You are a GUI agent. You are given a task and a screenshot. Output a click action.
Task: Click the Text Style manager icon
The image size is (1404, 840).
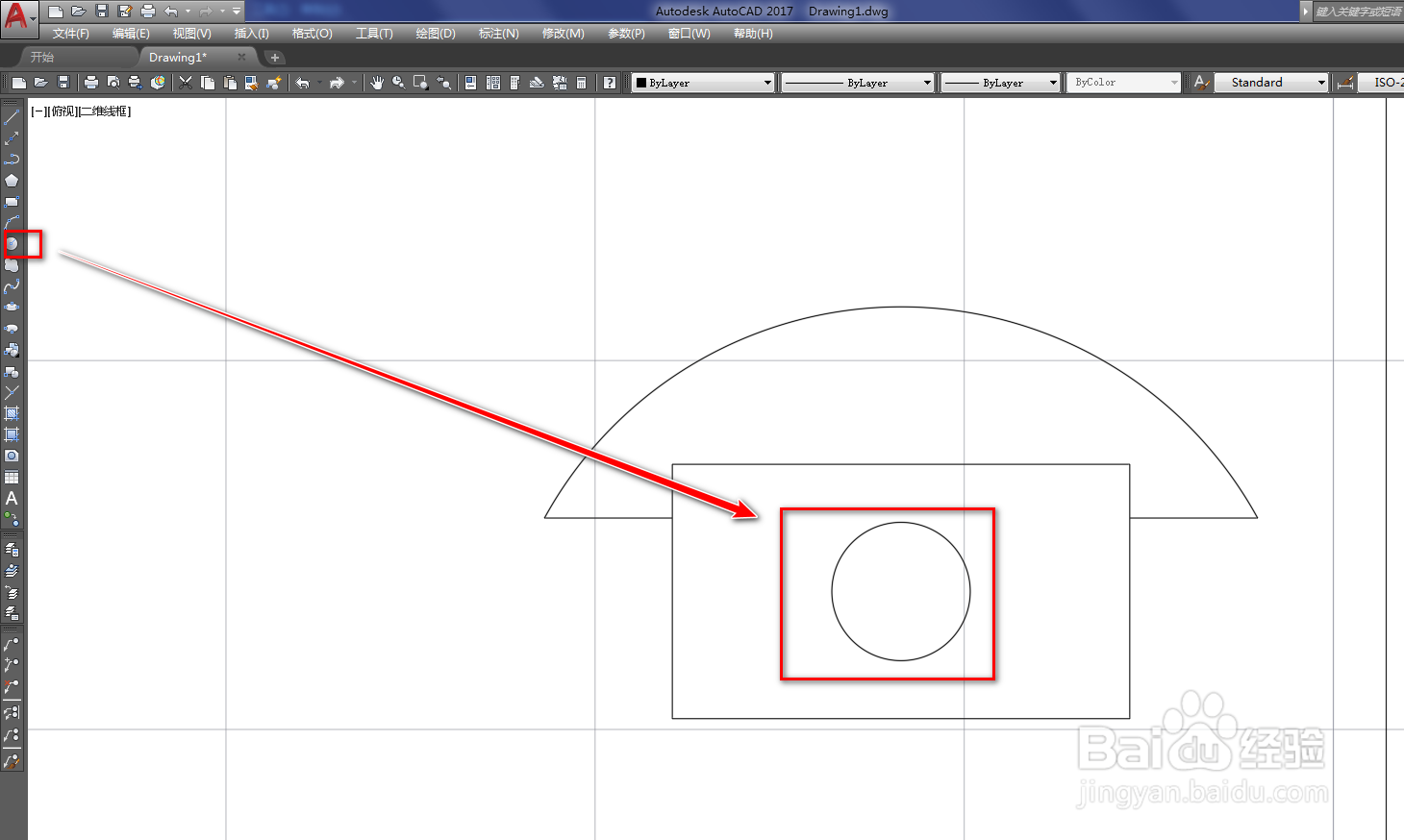(x=1201, y=83)
